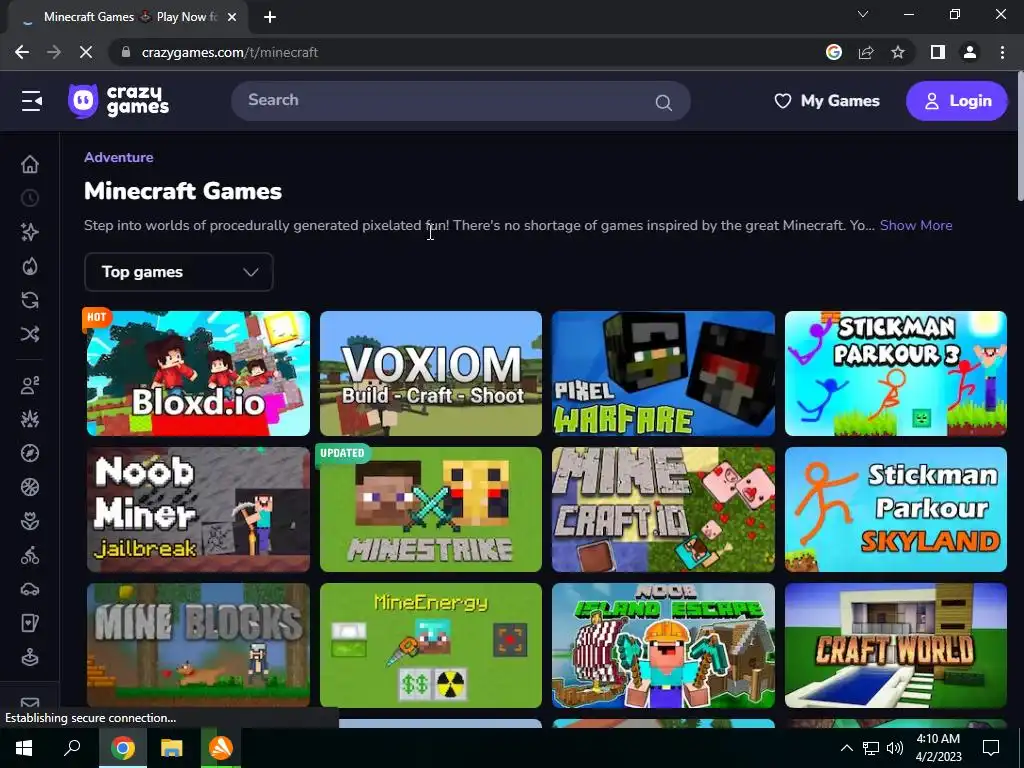Open the MineEnergy game thumbnail
This screenshot has width=1024, height=768.
431,645
